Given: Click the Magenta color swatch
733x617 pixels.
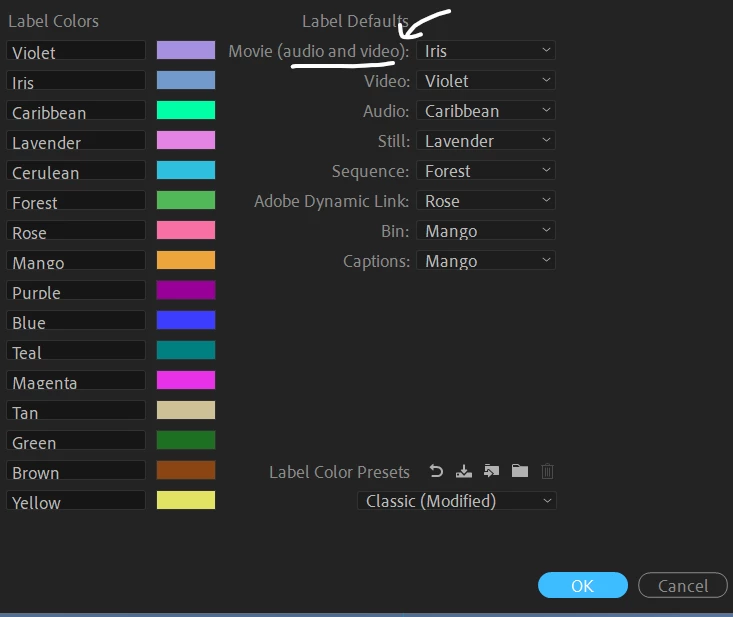Looking at the screenshot, I should click(x=186, y=380).
